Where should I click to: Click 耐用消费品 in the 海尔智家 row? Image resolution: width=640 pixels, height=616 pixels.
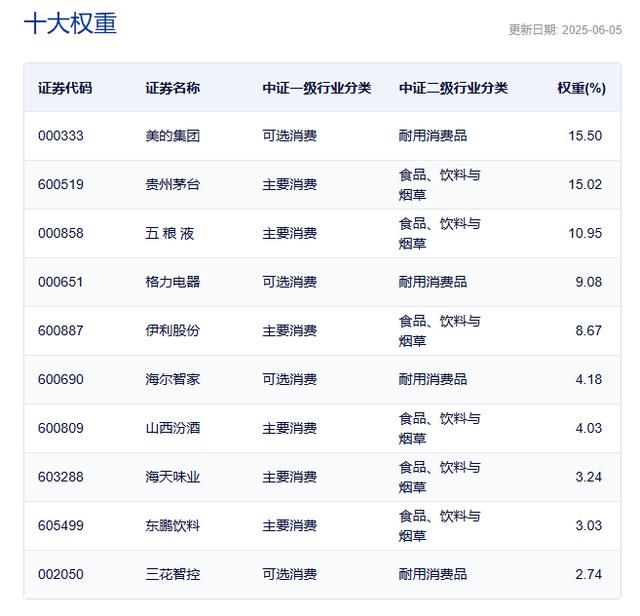point(433,380)
